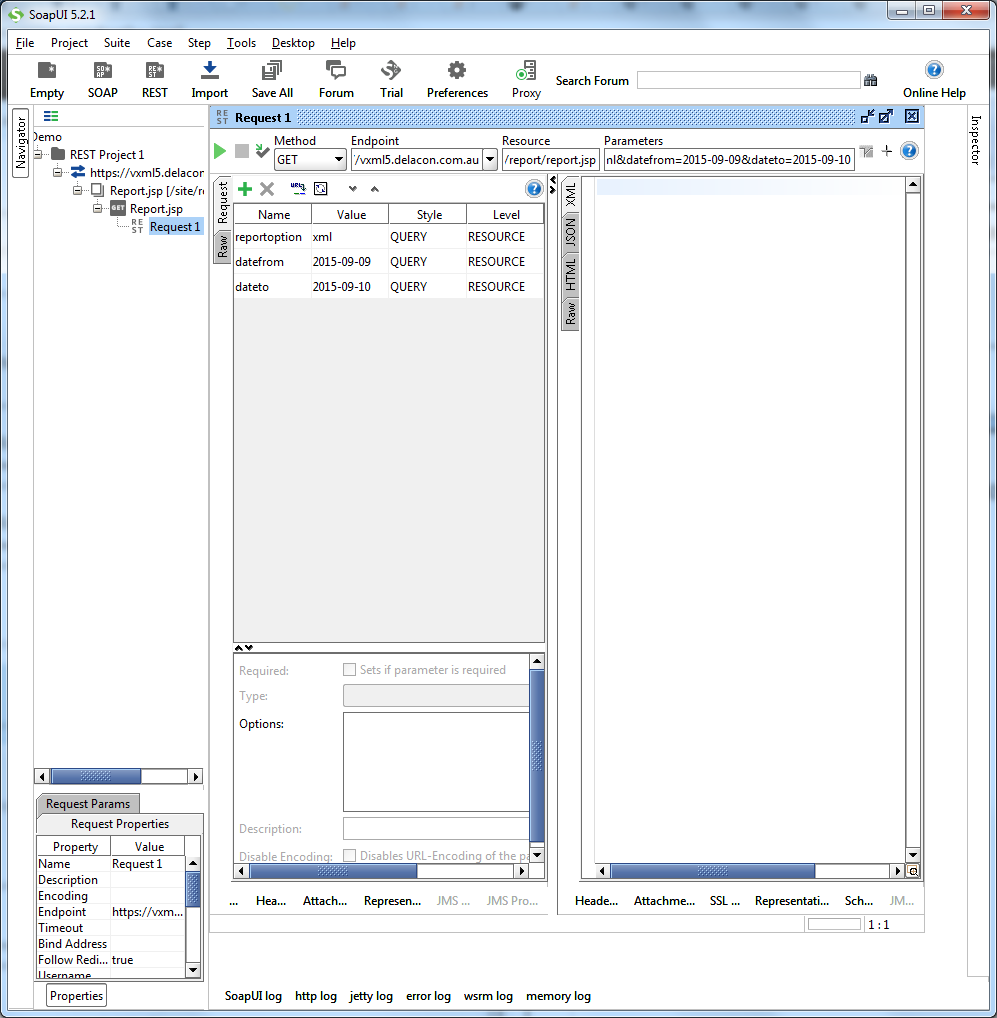Select the Request Params tab
Image resolution: width=997 pixels, height=1018 pixels.
[x=88, y=804]
